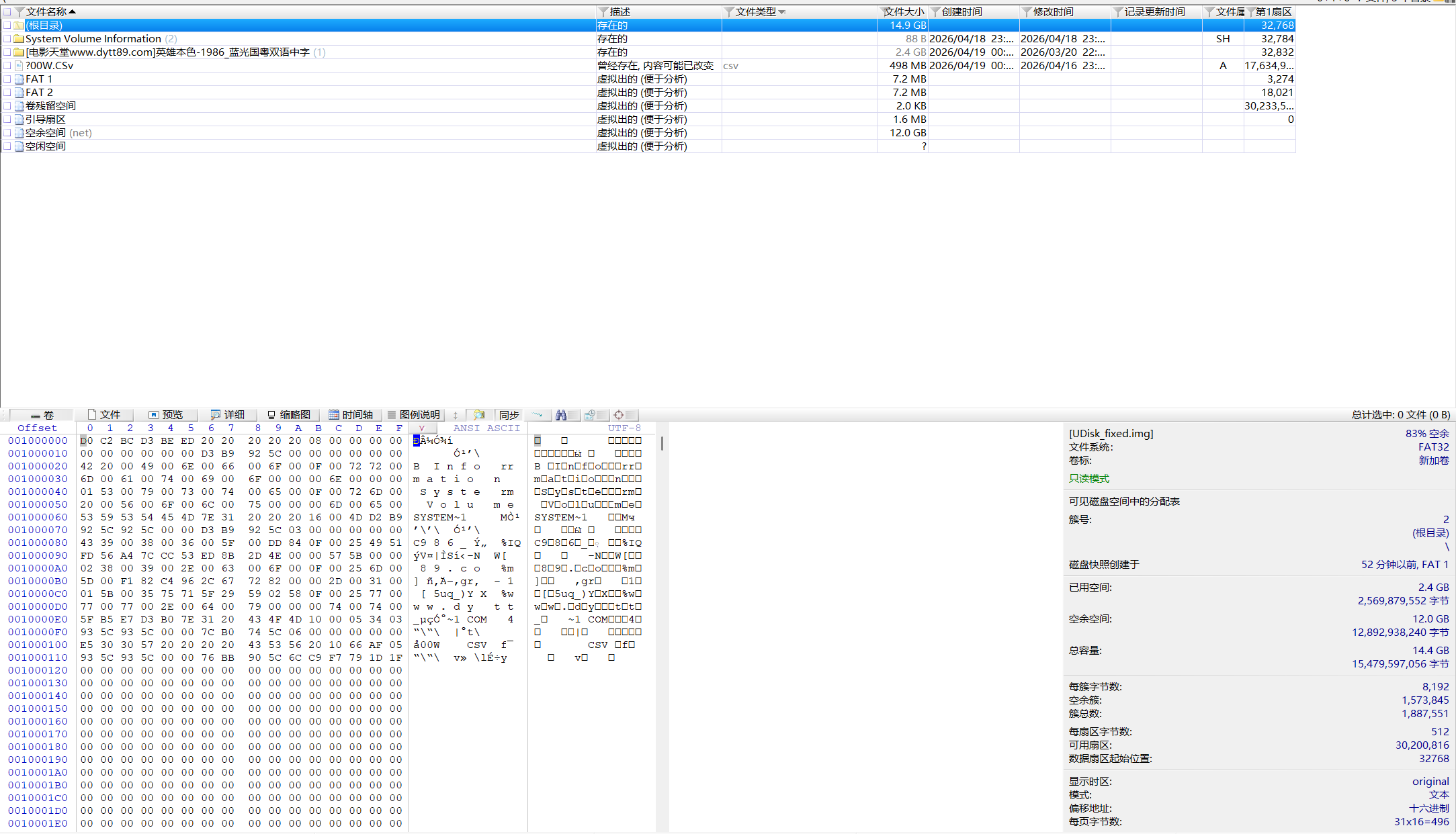
Task: Check the System Volume Information row box
Action: [x=7, y=39]
